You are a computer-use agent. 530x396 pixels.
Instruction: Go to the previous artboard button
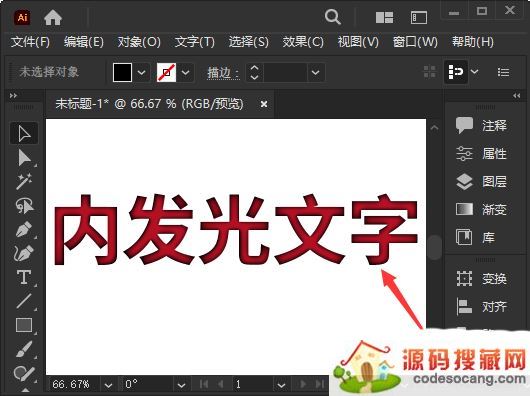click(x=220, y=385)
